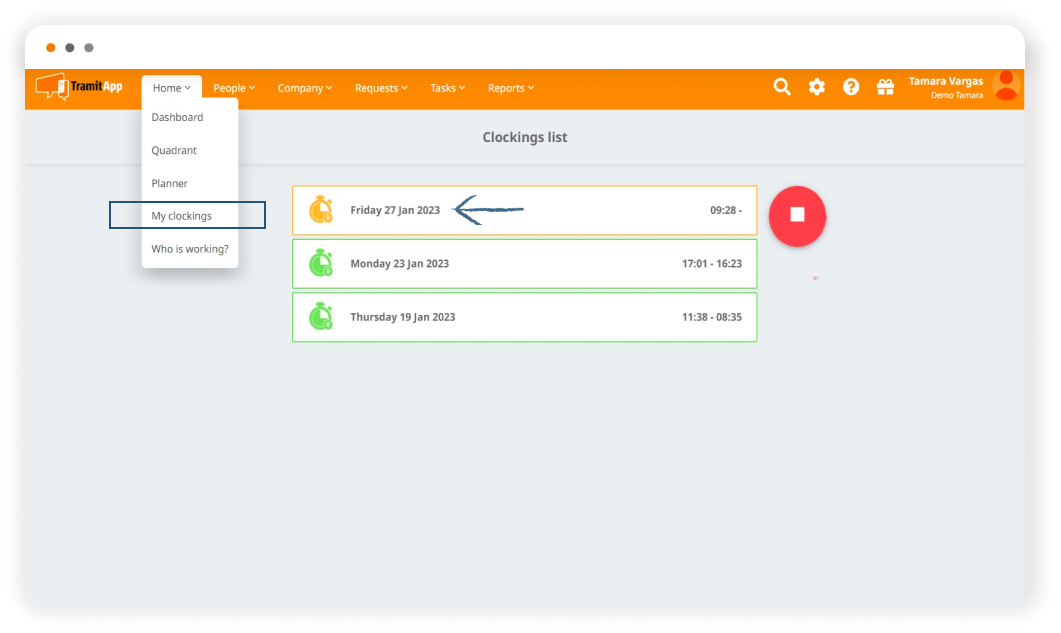Select Who is working? menu item
This screenshot has height=633, width=1061.
pos(190,249)
